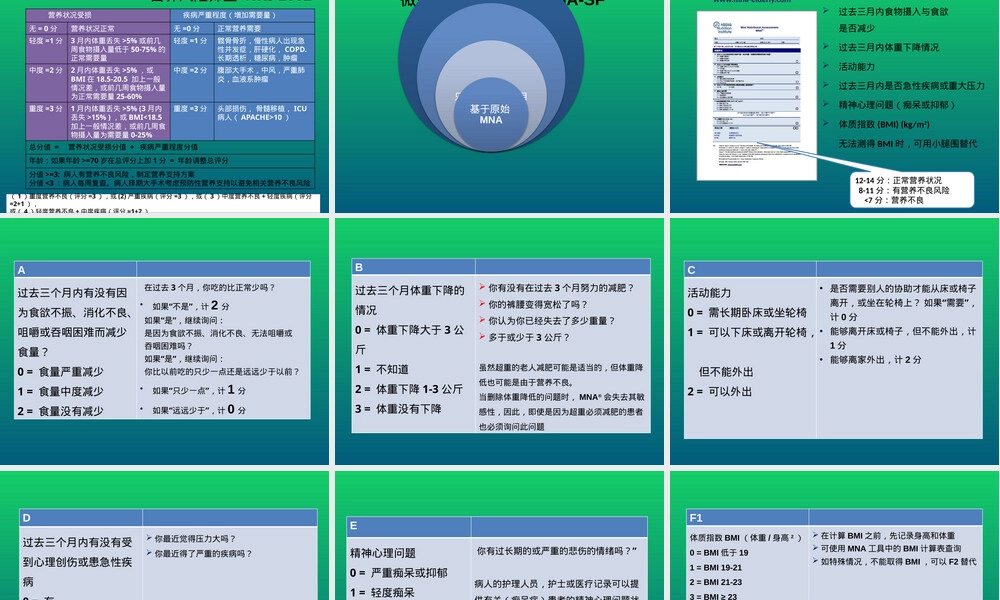Select the slide with table F1 on BMI
The height and width of the screenshot is (600, 1000).
point(834,536)
